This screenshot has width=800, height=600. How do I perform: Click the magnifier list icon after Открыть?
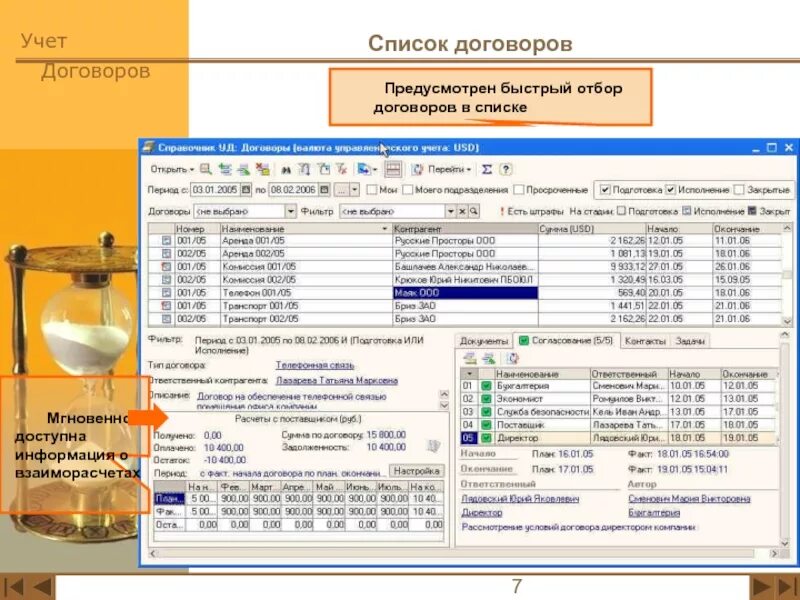tap(206, 169)
